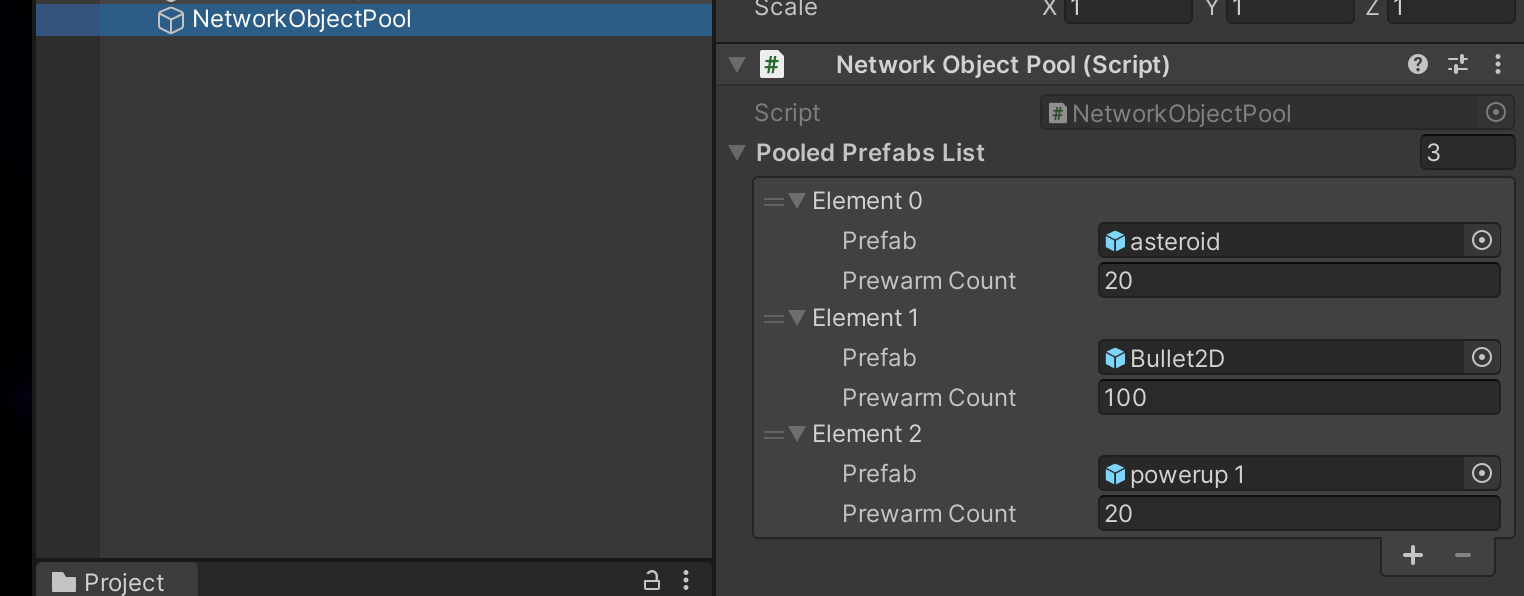Open Network Object Pool component help reference
The width and height of the screenshot is (1524, 596).
tap(1417, 65)
